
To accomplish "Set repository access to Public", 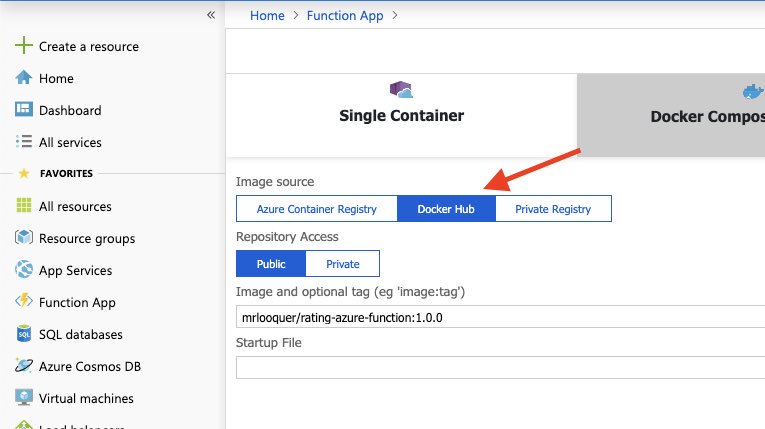I will pos(271,264).
